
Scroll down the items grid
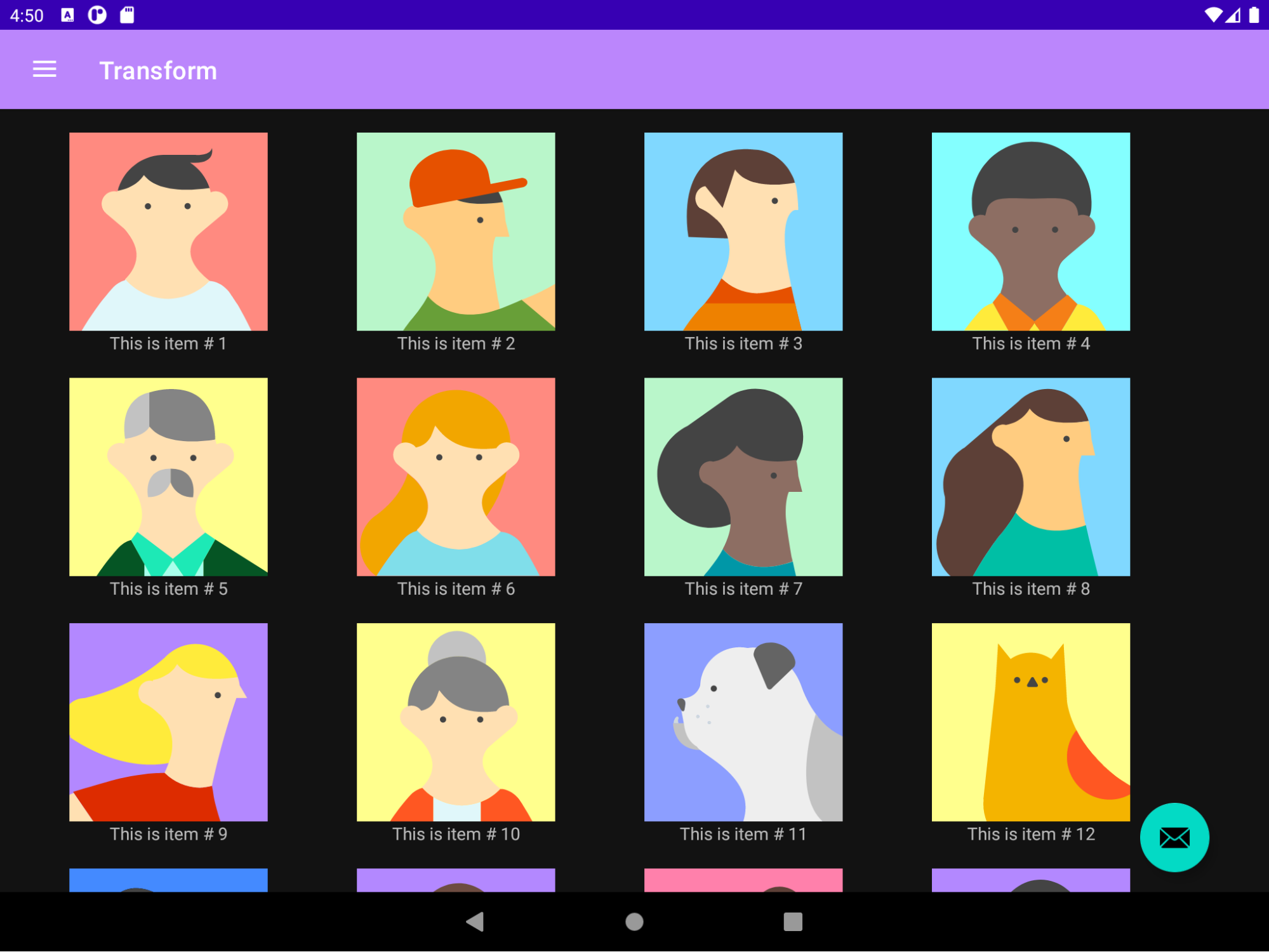634,500
